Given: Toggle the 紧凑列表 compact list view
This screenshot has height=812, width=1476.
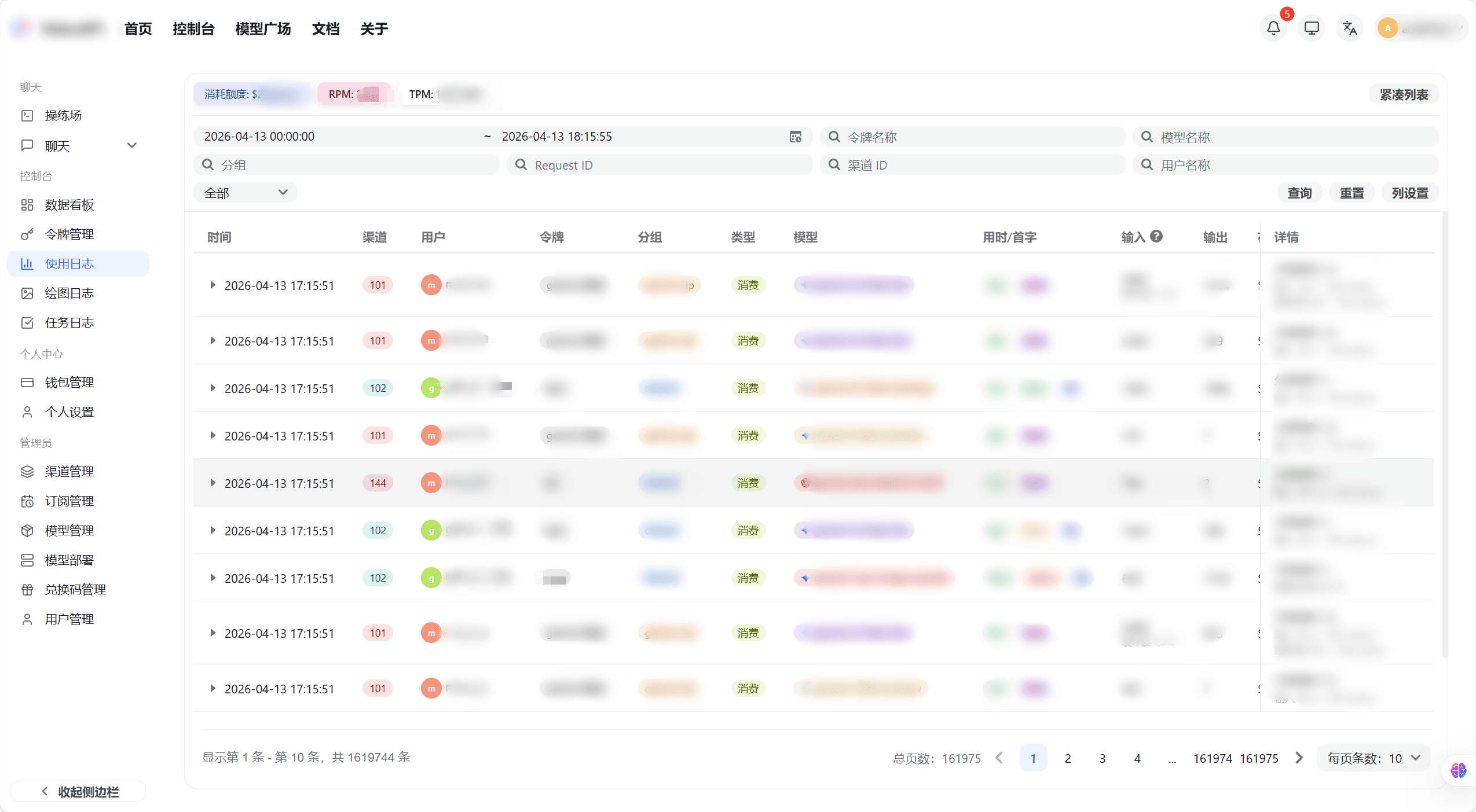Looking at the screenshot, I should tap(1404, 94).
